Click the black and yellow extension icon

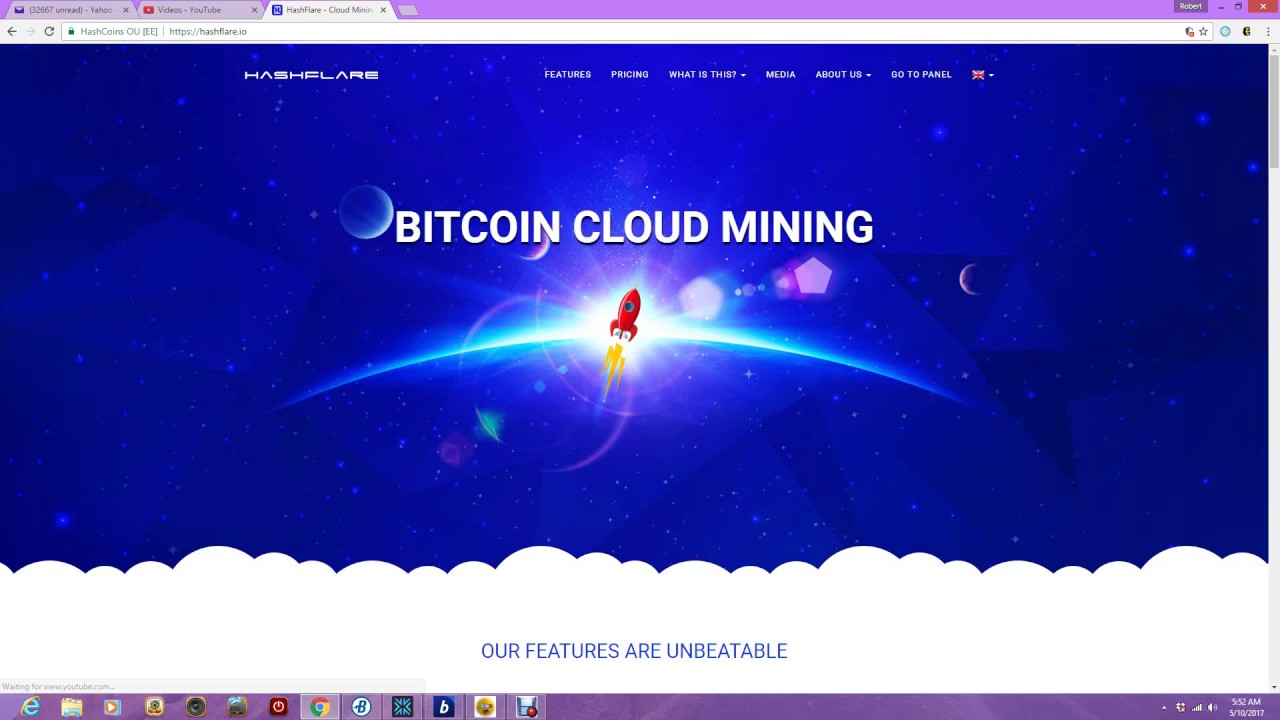coord(1246,31)
